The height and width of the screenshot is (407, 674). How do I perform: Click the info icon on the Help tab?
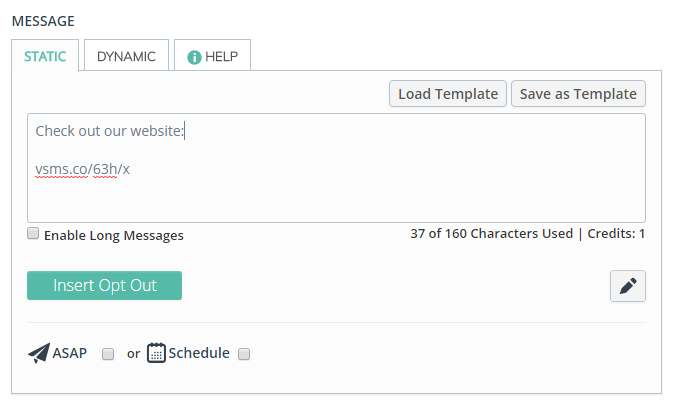tap(194, 57)
